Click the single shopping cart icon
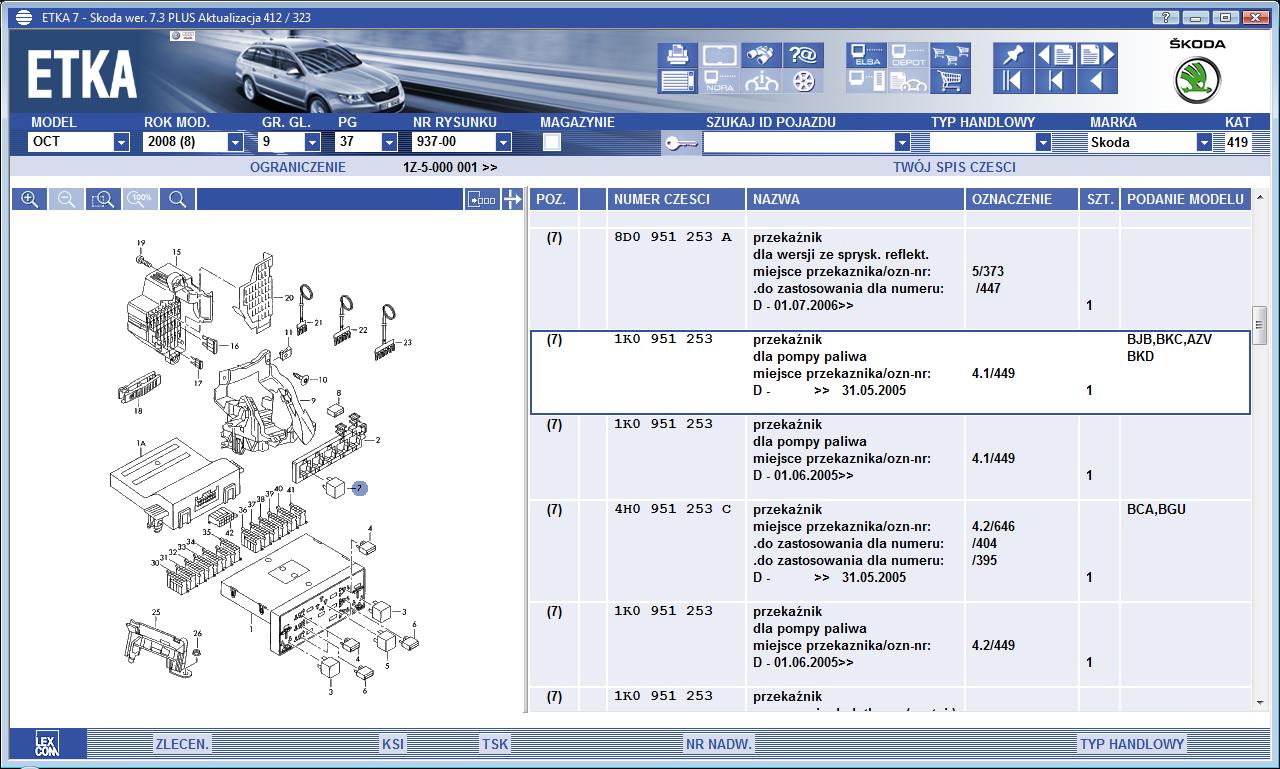The width and height of the screenshot is (1280, 769). [x=950, y=81]
